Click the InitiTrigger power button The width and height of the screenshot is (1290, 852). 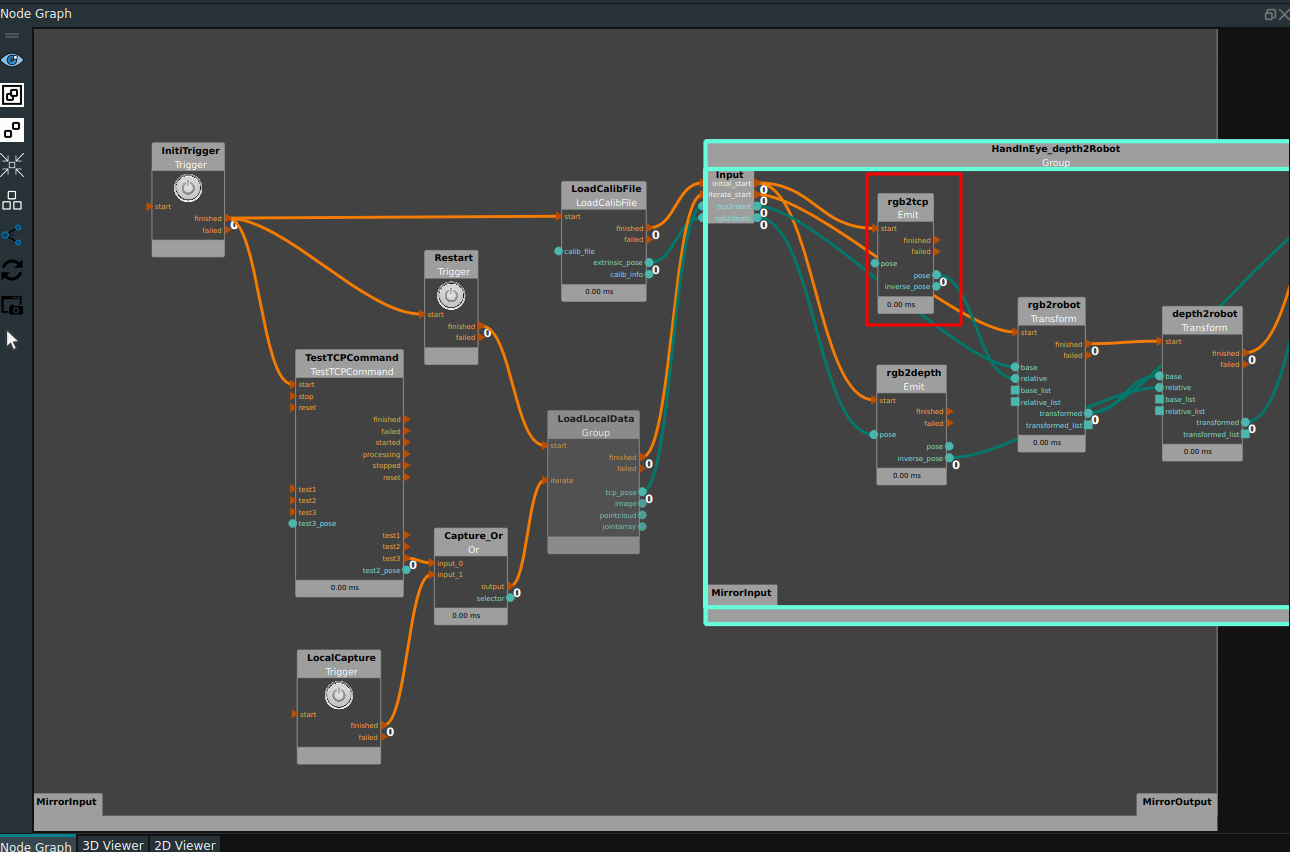point(187,188)
